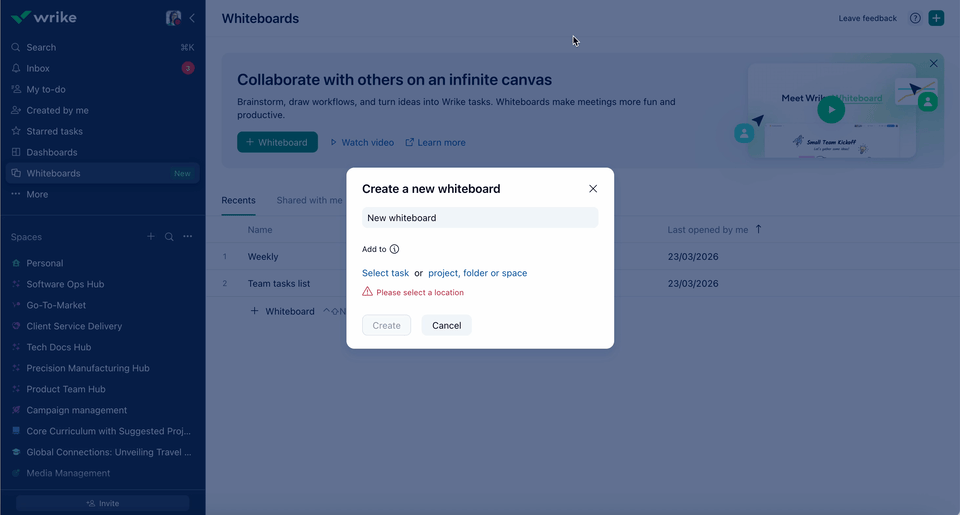The width and height of the screenshot is (960, 515).
Task: Play the Meet Wrike Whiteboard video
Action: 830,108
